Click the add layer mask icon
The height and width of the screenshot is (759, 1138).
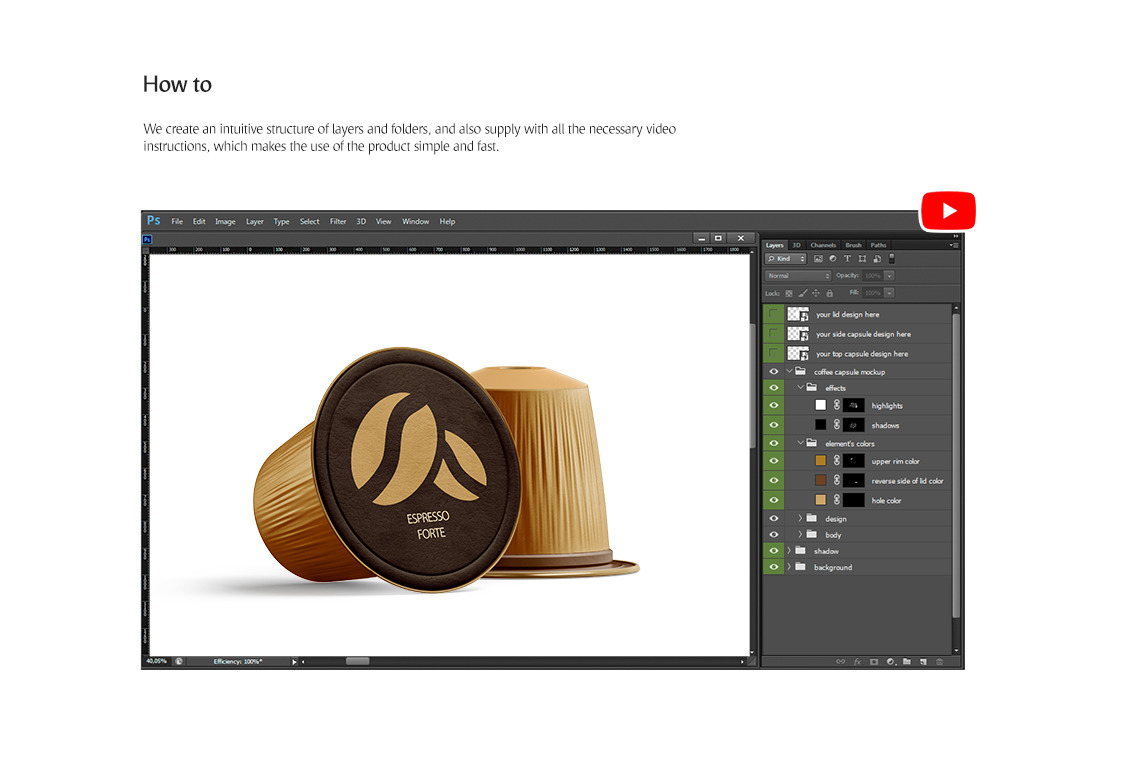pos(873,661)
